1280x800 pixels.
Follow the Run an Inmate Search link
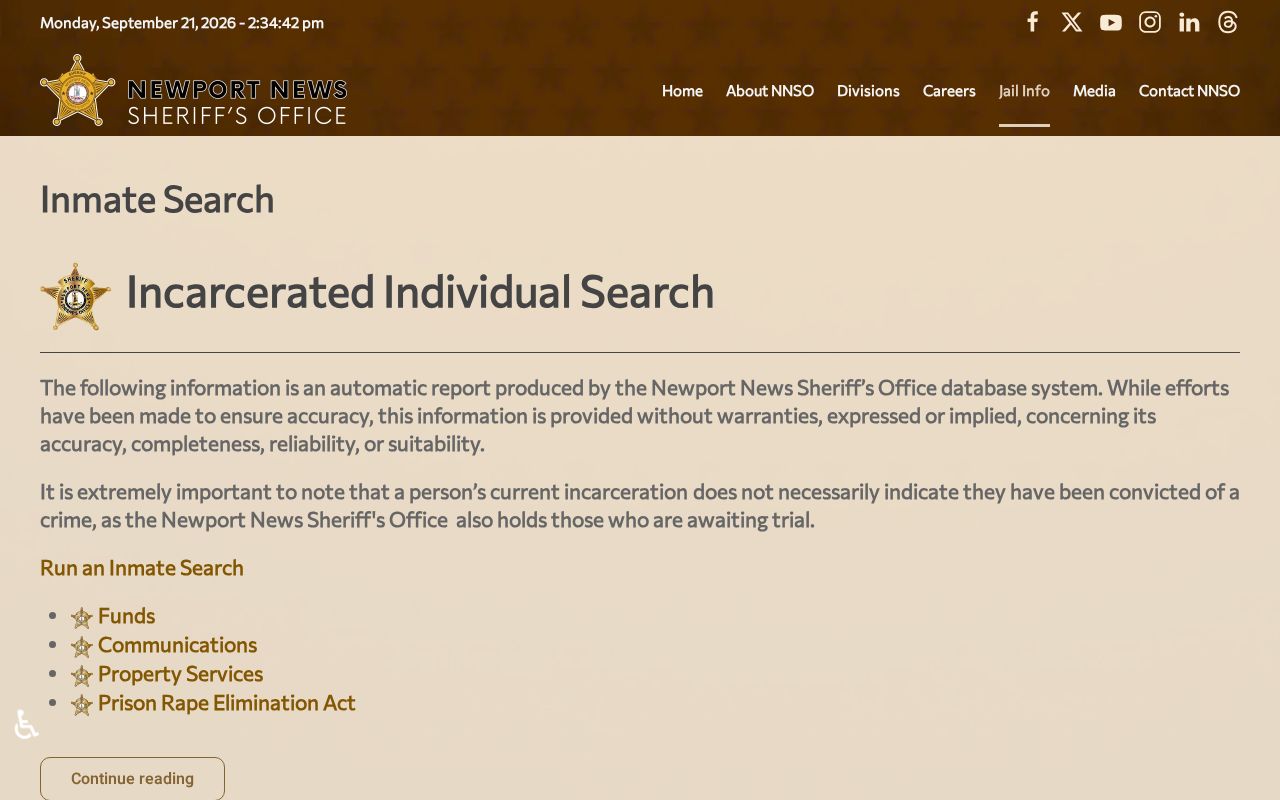pos(142,568)
